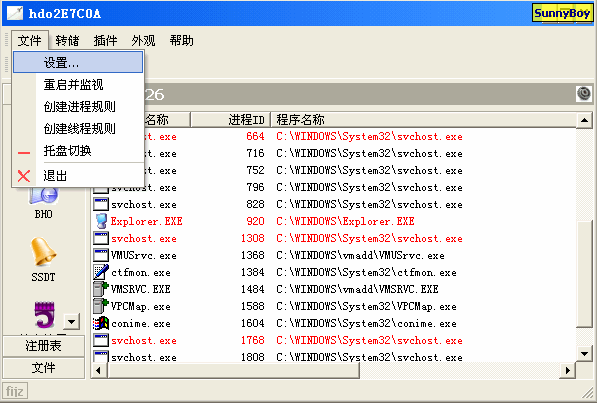Viewport: 597px width, 403px height.
Task: Click the svchost.exe 1768 window icon
Action: 101,340
